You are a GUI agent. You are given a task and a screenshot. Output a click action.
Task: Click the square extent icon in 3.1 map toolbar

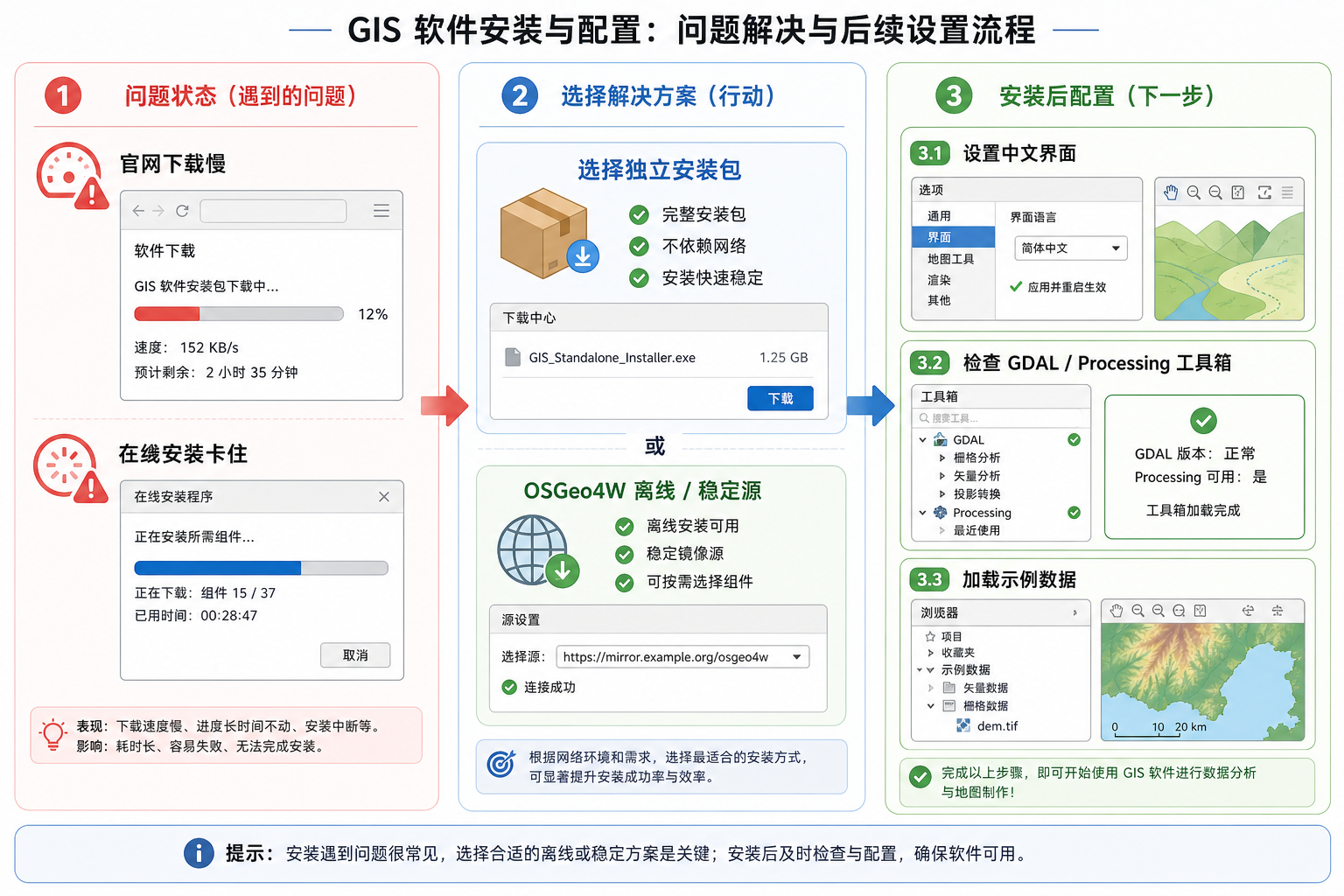[x=1238, y=192]
